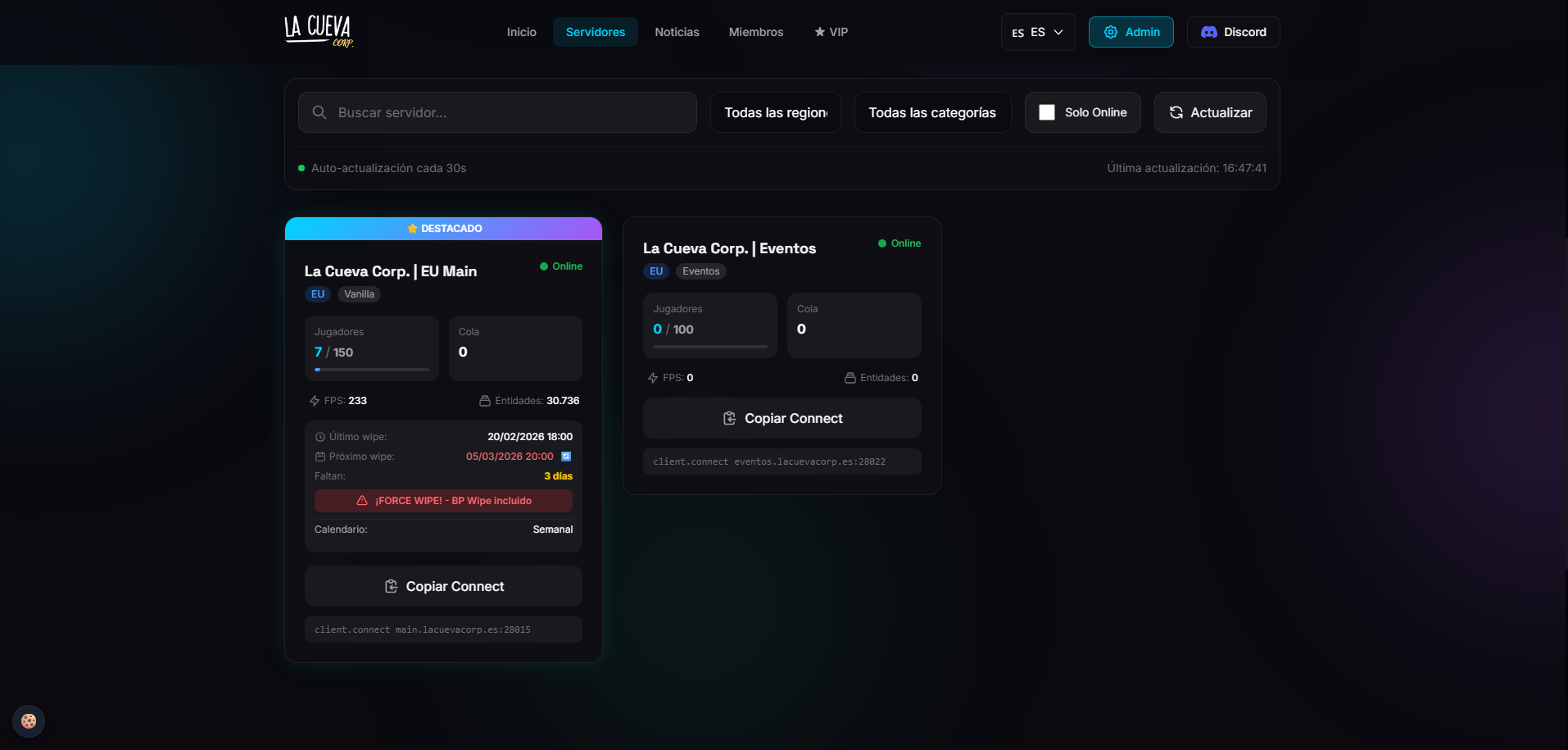The width and height of the screenshot is (1568, 750).
Task: Click the Semanal calendar value
Action: (553, 530)
